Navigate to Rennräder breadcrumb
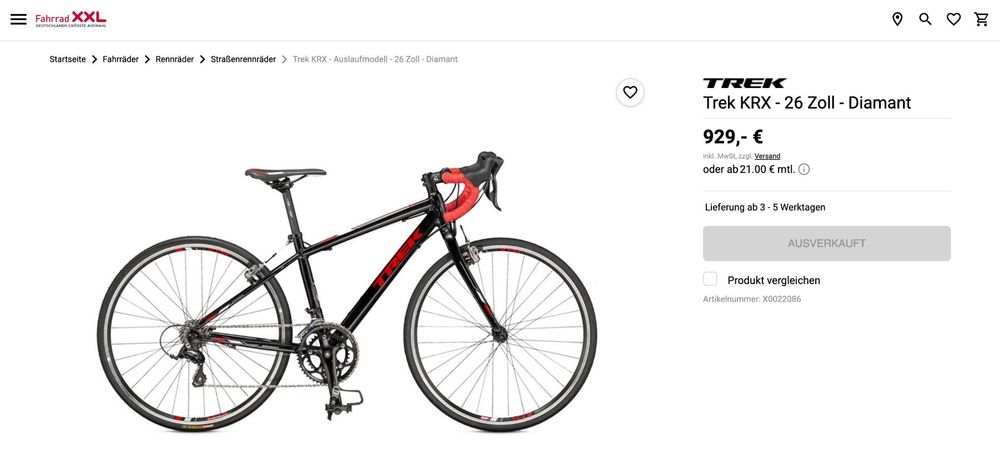1000x454 pixels. tap(175, 59)
